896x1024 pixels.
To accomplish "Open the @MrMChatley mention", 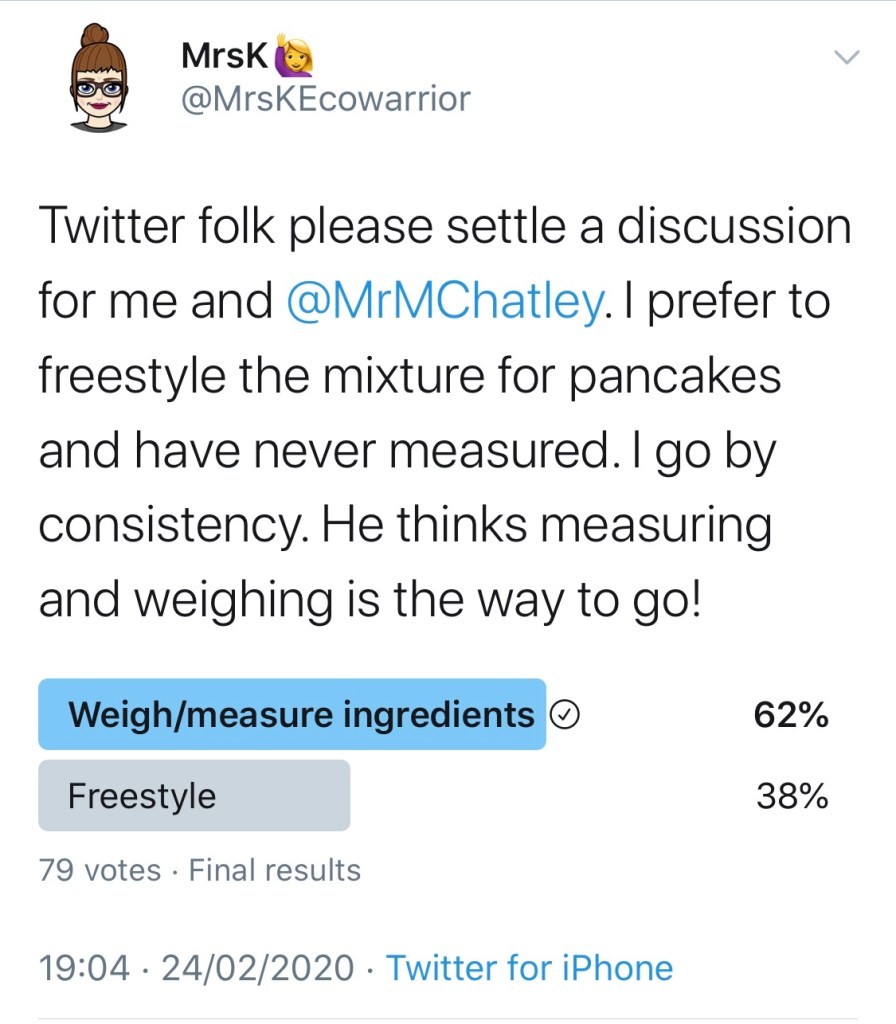I will click(x=445, y=300).
